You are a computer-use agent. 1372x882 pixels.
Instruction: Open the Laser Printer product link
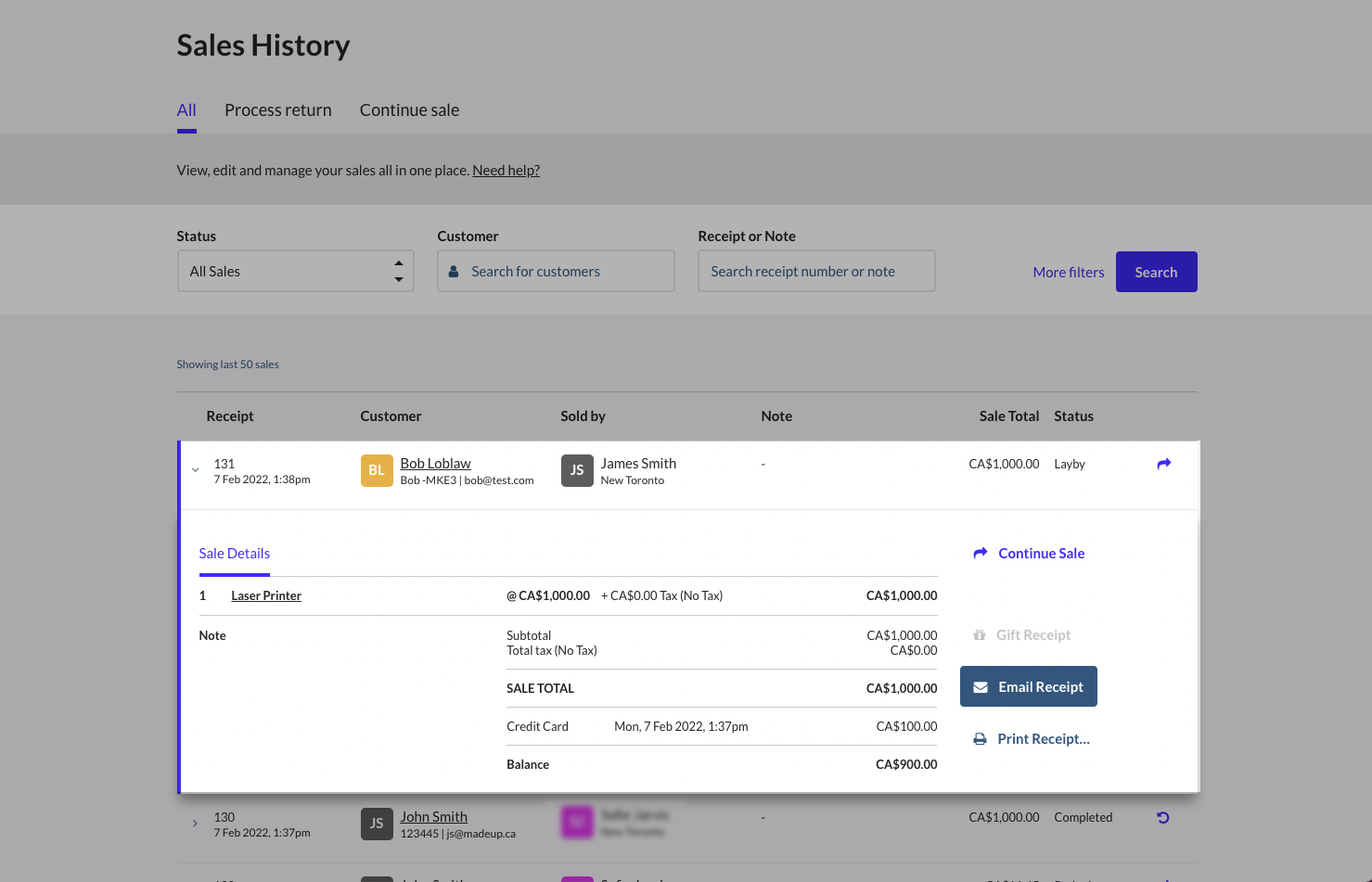coord(266,596)
